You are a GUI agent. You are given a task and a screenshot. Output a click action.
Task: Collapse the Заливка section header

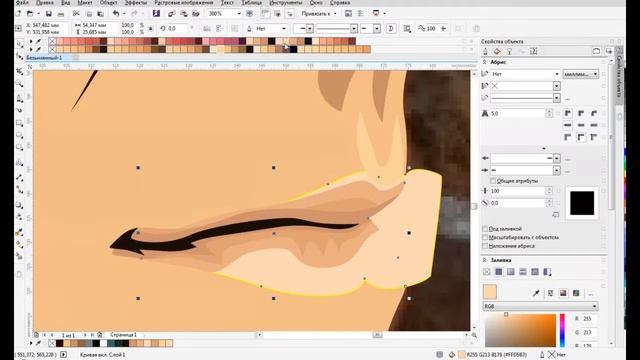tap(484, 260)
